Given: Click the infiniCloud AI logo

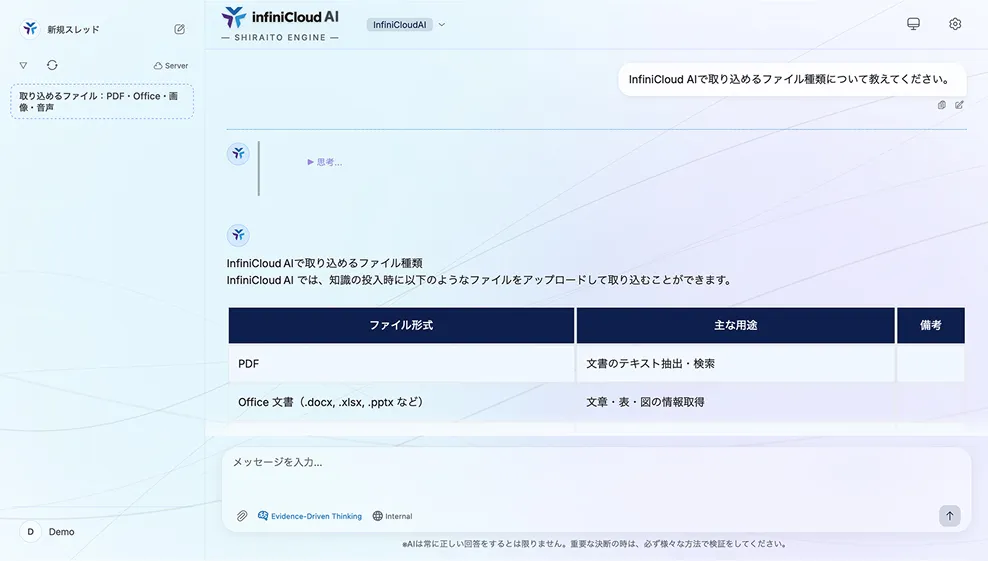Looking at the screenshot, I should click(280, 25).
